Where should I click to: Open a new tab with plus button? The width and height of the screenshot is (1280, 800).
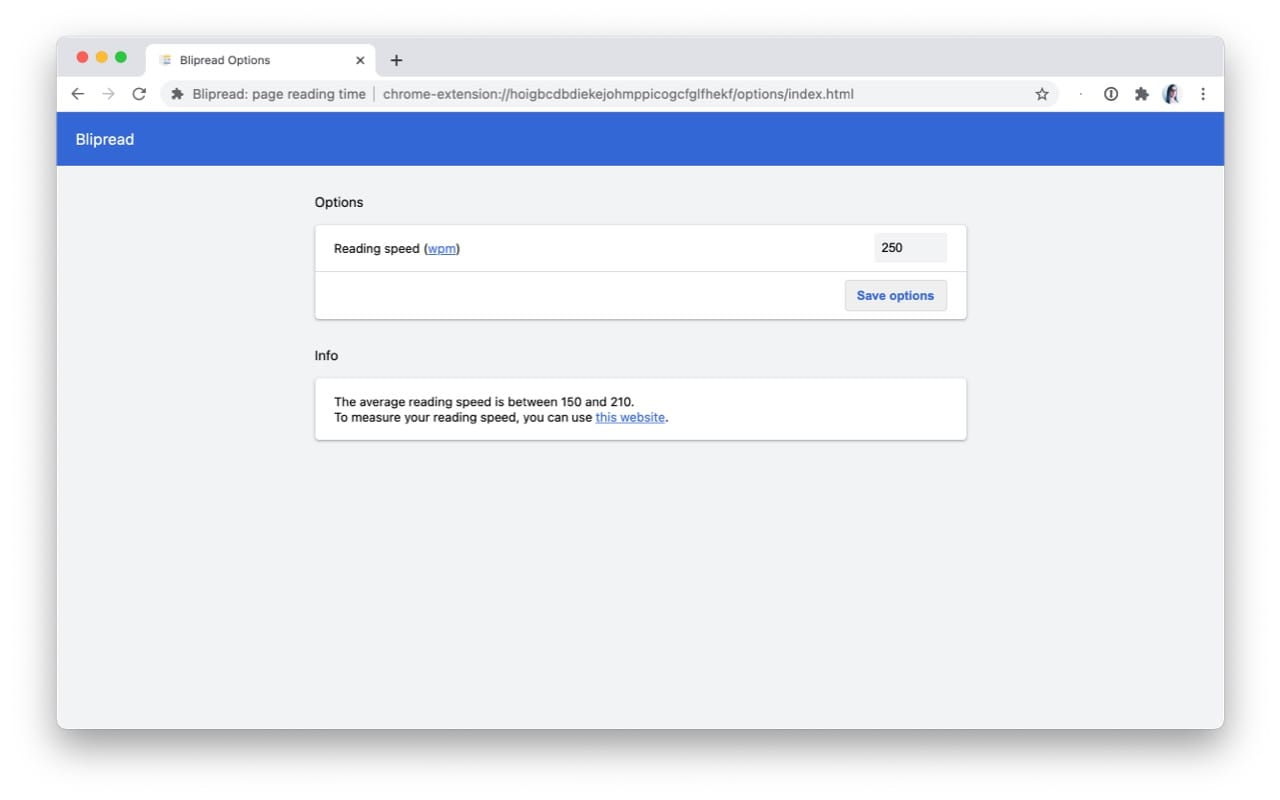pos(396,60)
